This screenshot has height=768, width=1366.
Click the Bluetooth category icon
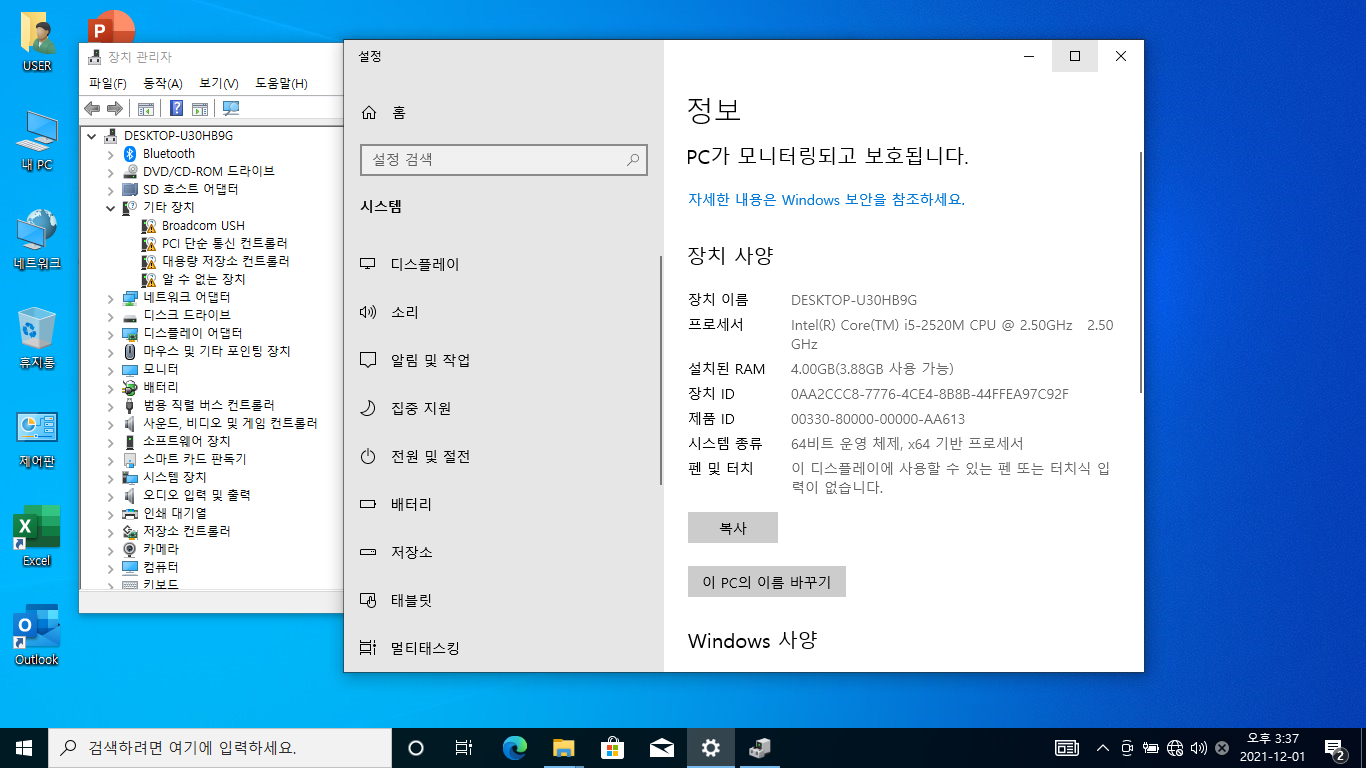pyautogui.click(x=130, y=153)
